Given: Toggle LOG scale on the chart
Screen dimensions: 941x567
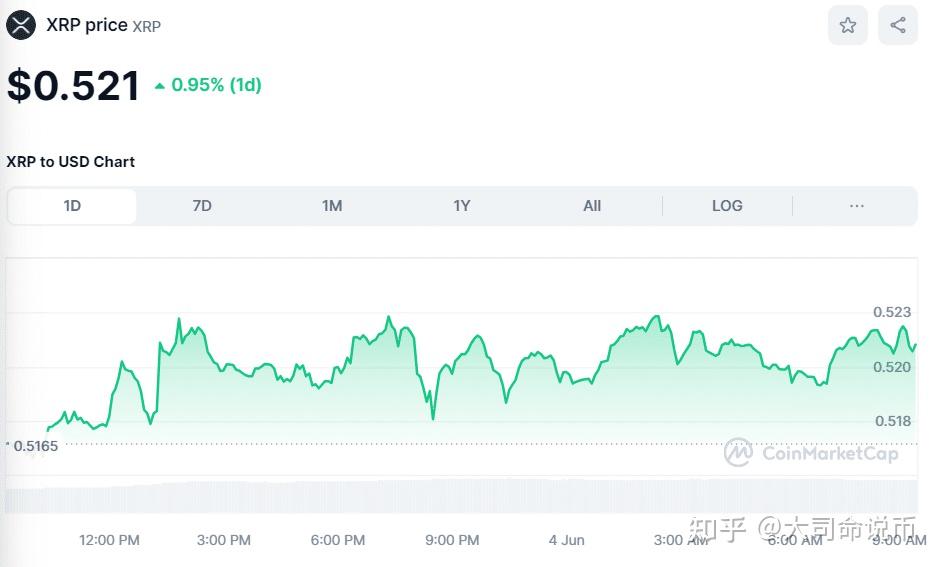Looking at the screenshot, I should tap(727, 206).
